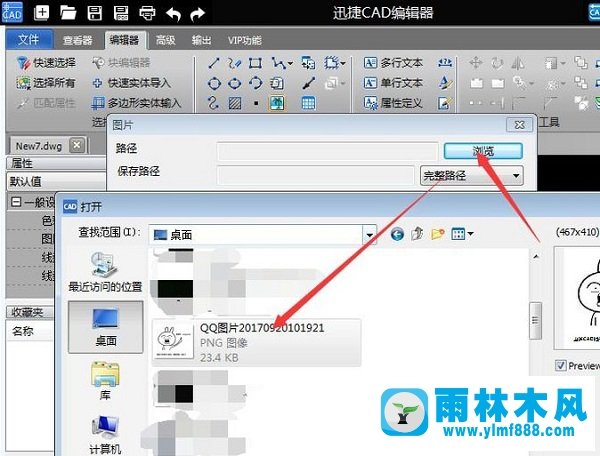600x456 pixels.
Task: Click the Table grid icon
Action: 308,103
